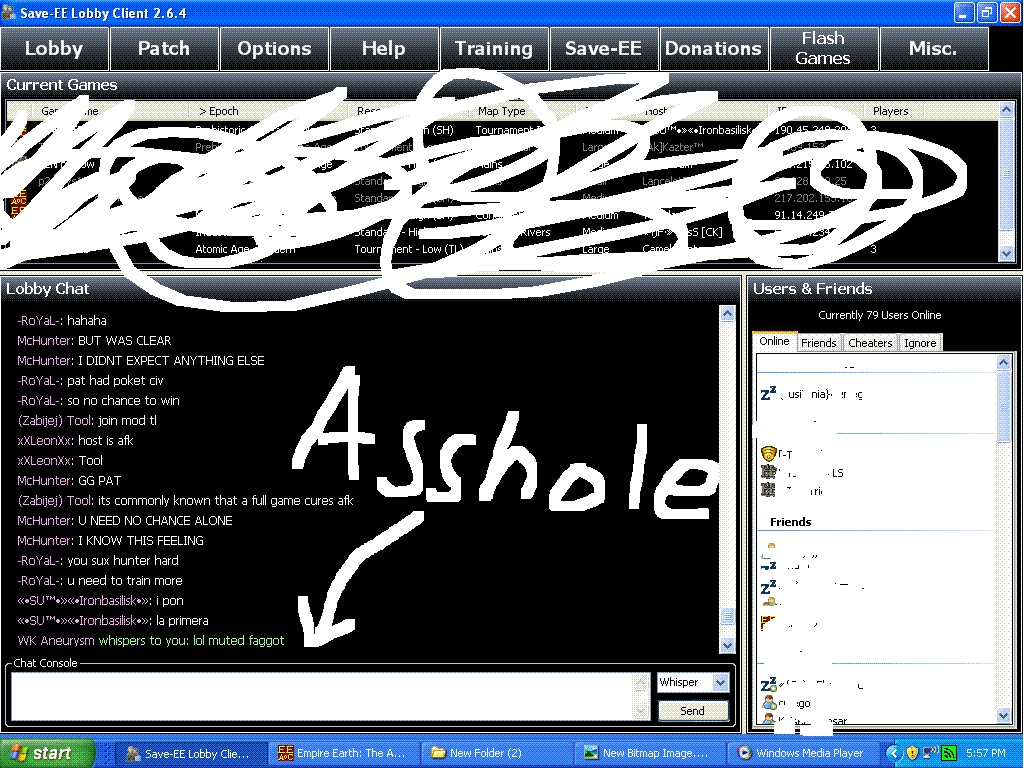Click the gold shield badge user icon
This screenshot has width=1024, height=768.
click(768, 454)
